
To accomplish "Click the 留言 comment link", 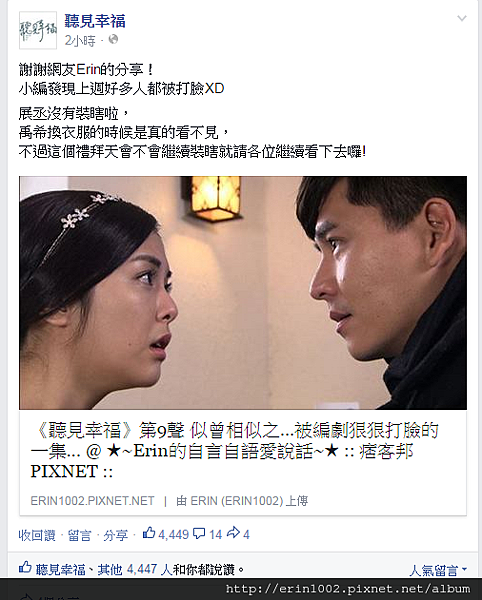I will pos(80,535).
